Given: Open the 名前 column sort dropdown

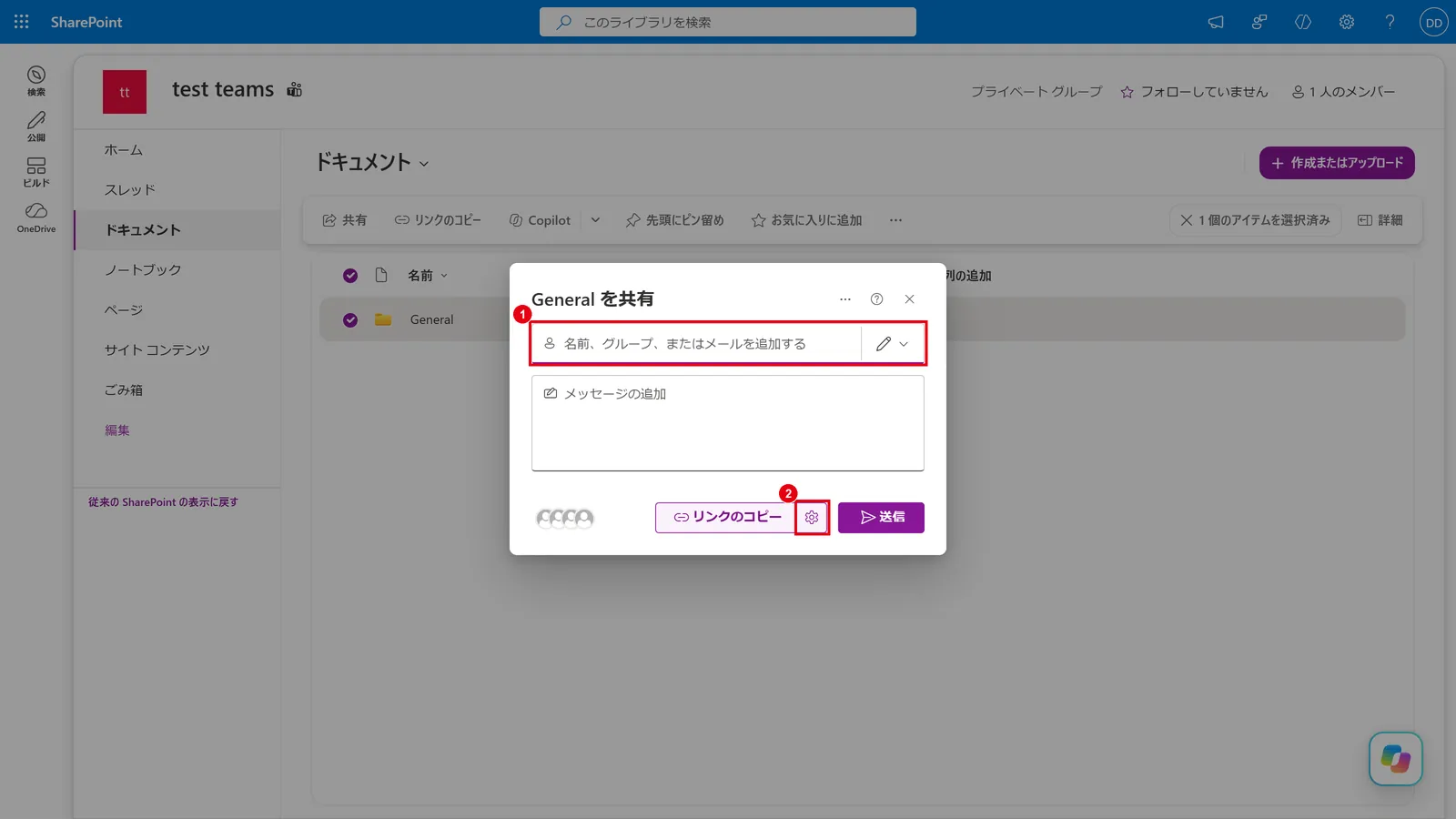Looking at the screenshot, I should point(428,276).
